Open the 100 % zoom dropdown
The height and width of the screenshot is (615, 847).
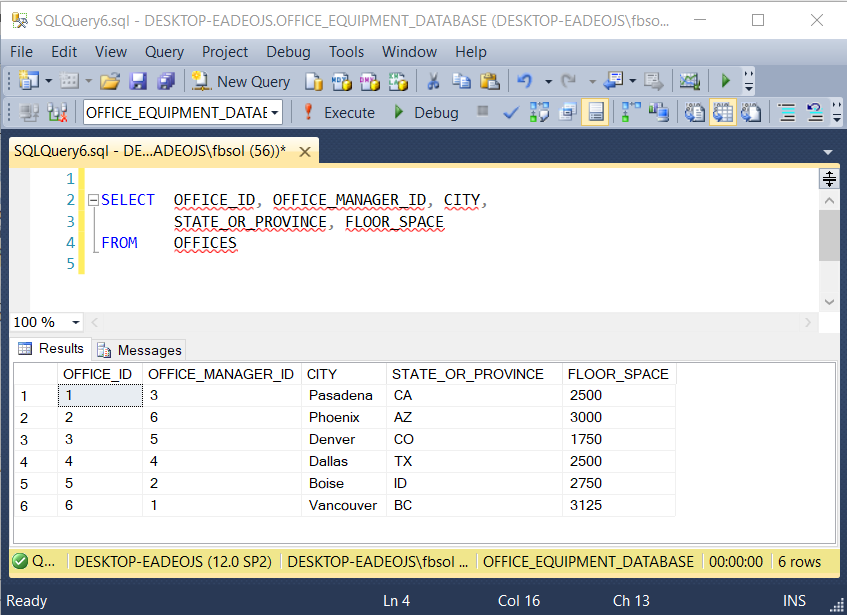pos(76,323)
